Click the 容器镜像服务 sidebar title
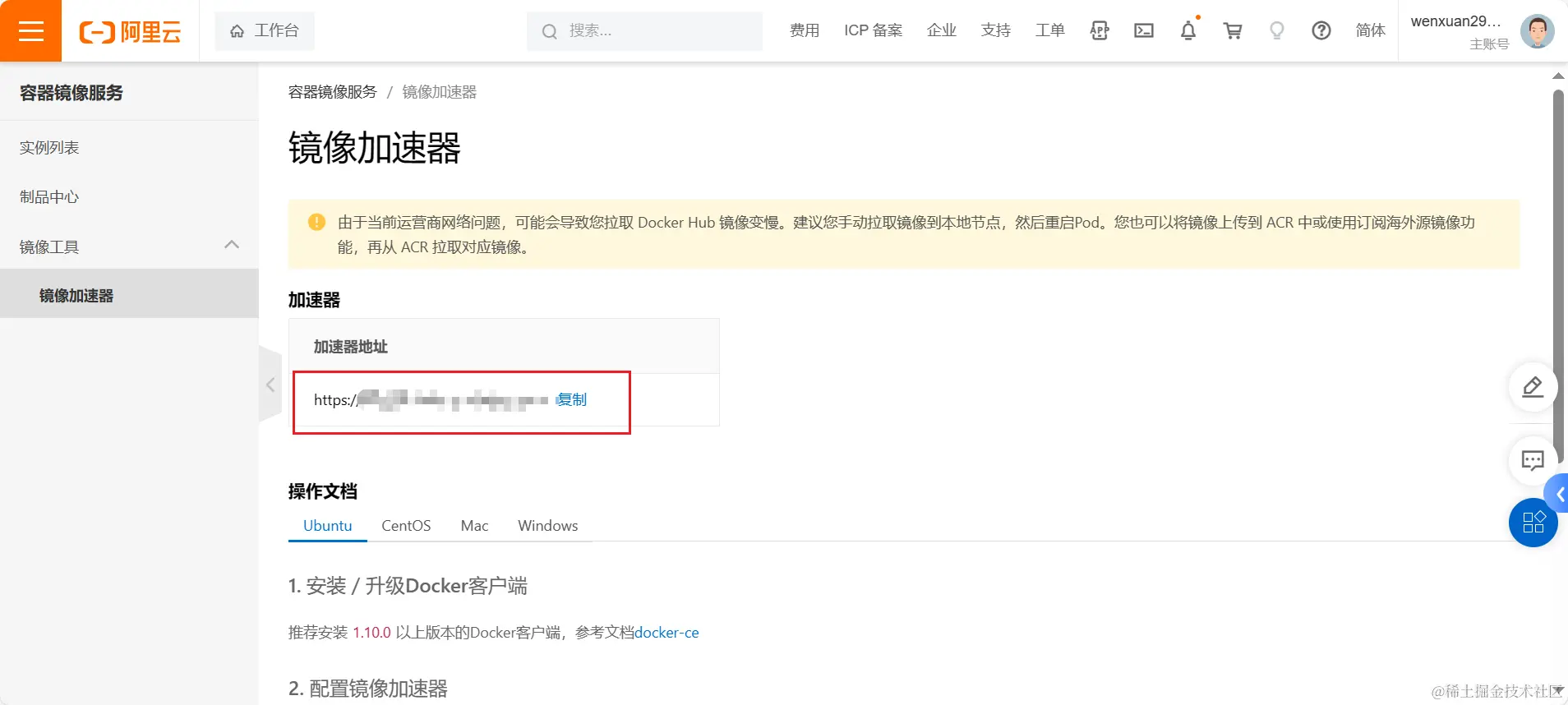Viewport: 1568px width, 705px height. [x=71, y=93]
